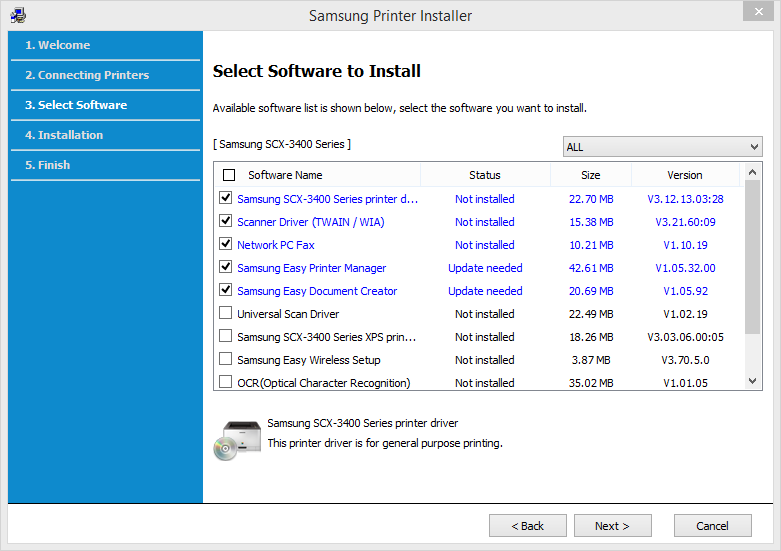Check the Samsung Easy Wireless Setup checkbox

click(226, 359)
